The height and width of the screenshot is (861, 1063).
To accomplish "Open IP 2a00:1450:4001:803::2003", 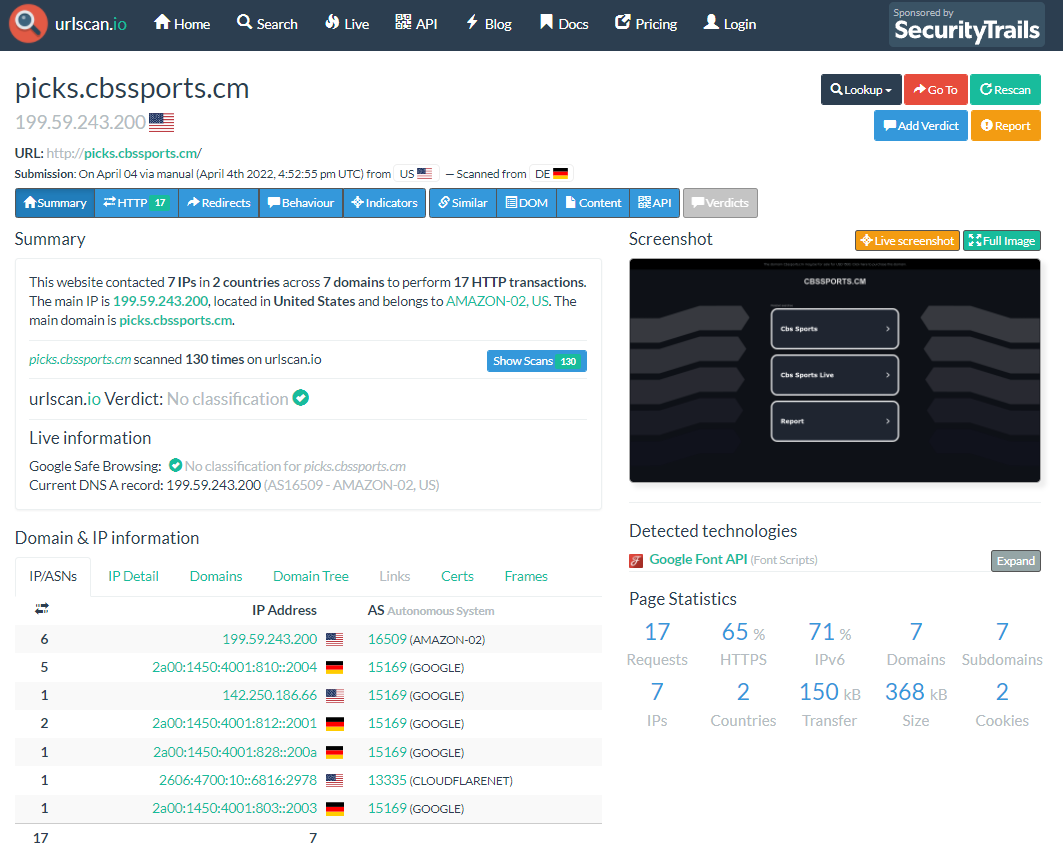I will [235, 808].
